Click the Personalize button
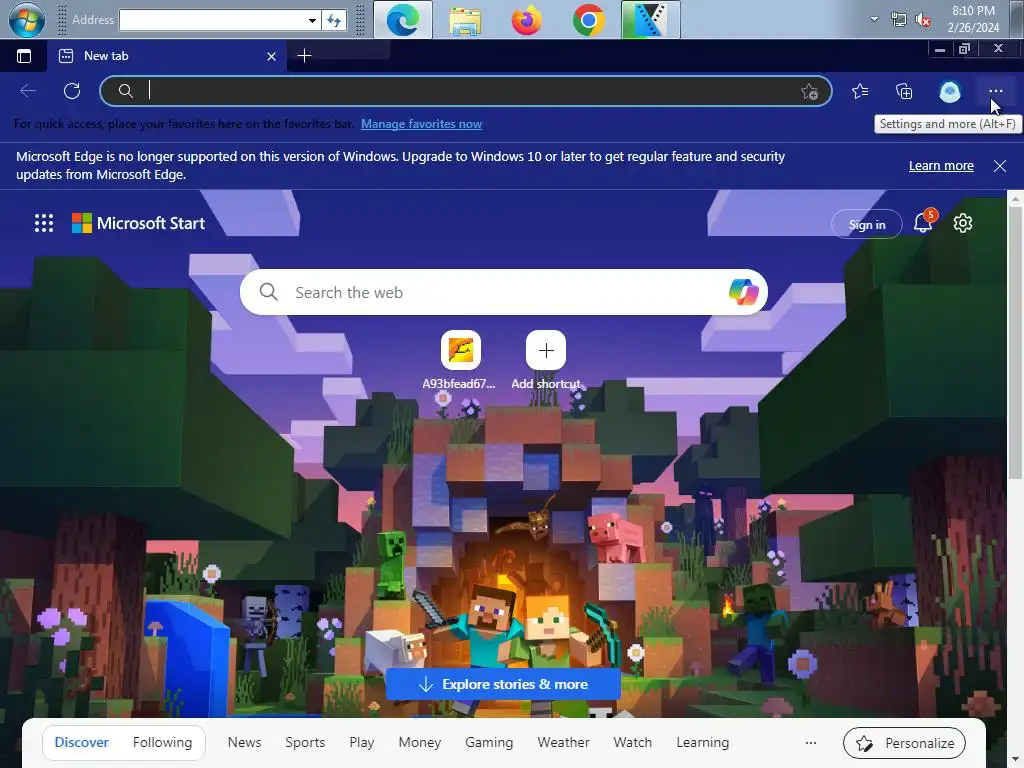Viewport: 1024px width, 768px height. 904,743
